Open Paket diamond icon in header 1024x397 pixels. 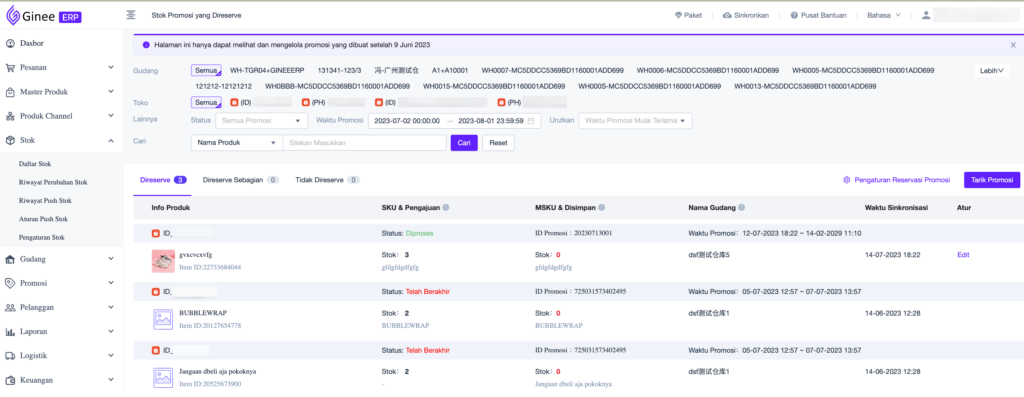678,15
